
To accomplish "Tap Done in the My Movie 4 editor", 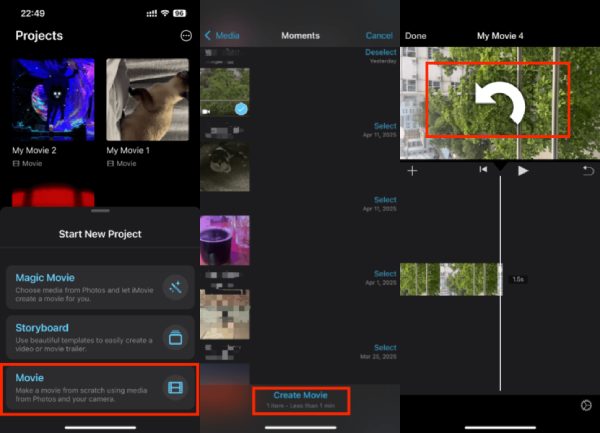I will pos(416,36).
